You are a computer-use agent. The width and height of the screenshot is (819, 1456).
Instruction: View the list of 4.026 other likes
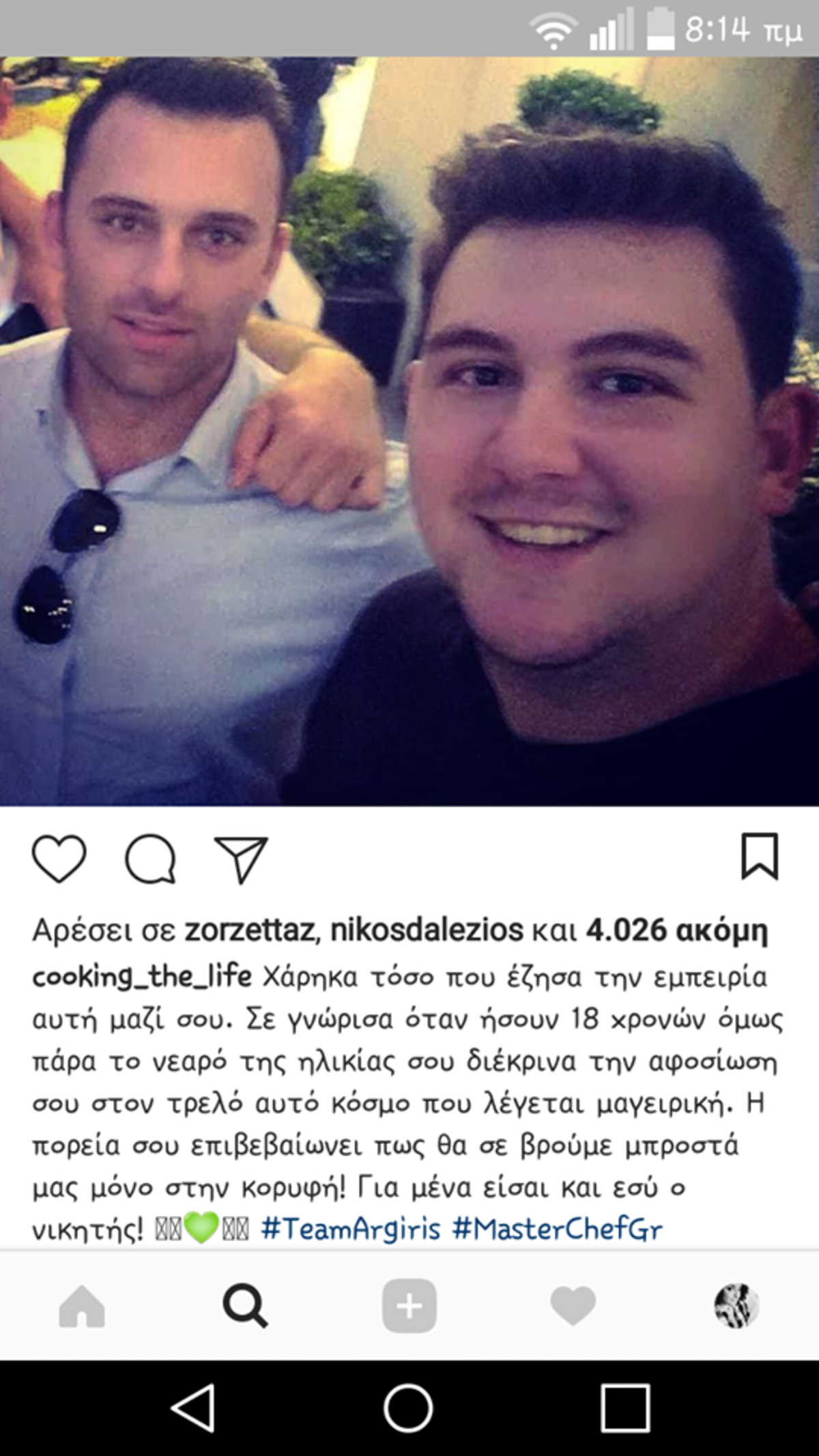677,931
